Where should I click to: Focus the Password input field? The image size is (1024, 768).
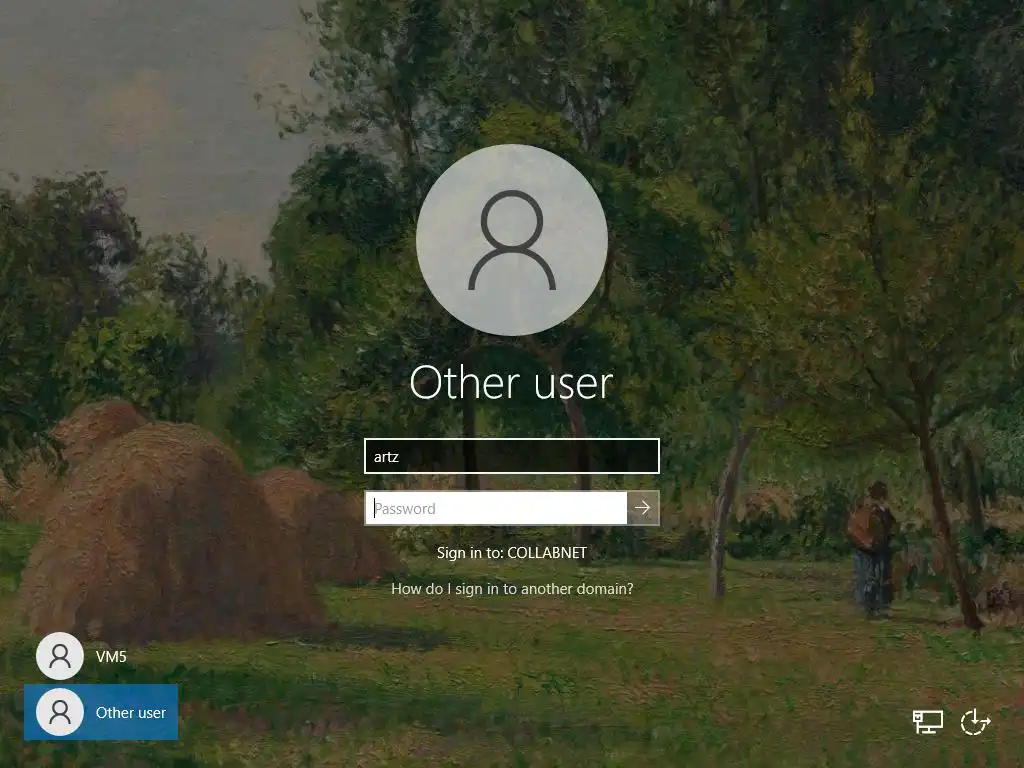pos(496,508)
